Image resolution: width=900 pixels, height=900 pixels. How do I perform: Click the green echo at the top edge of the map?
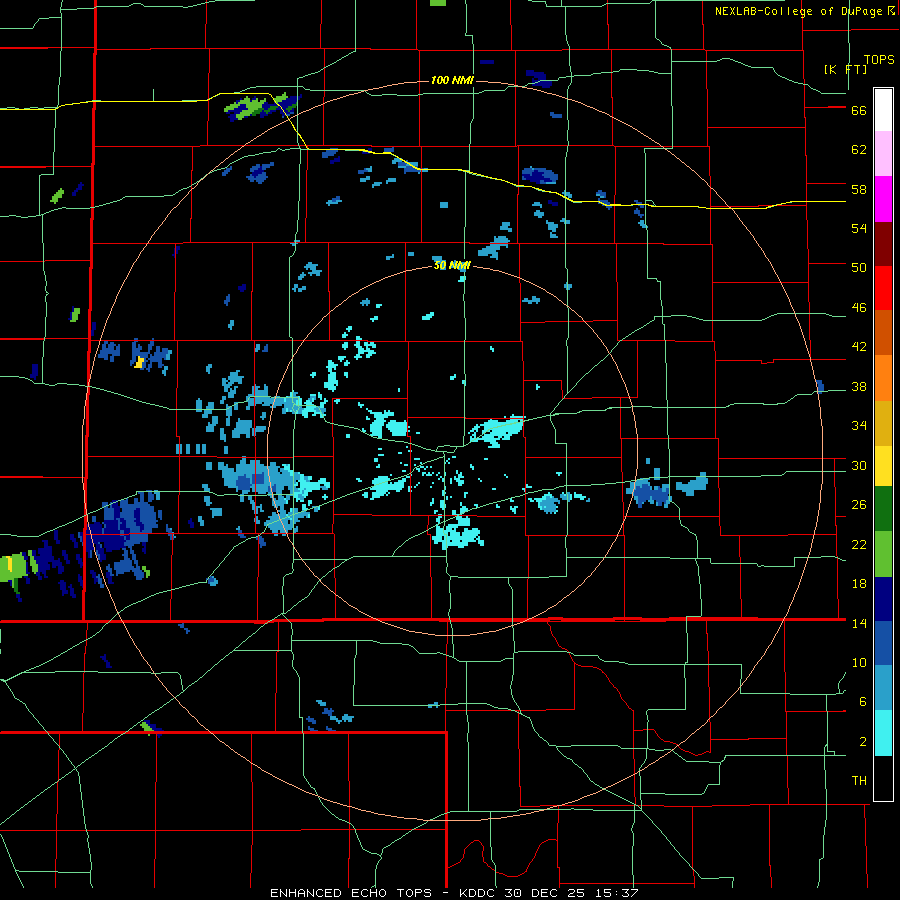(x=438, y=3)
